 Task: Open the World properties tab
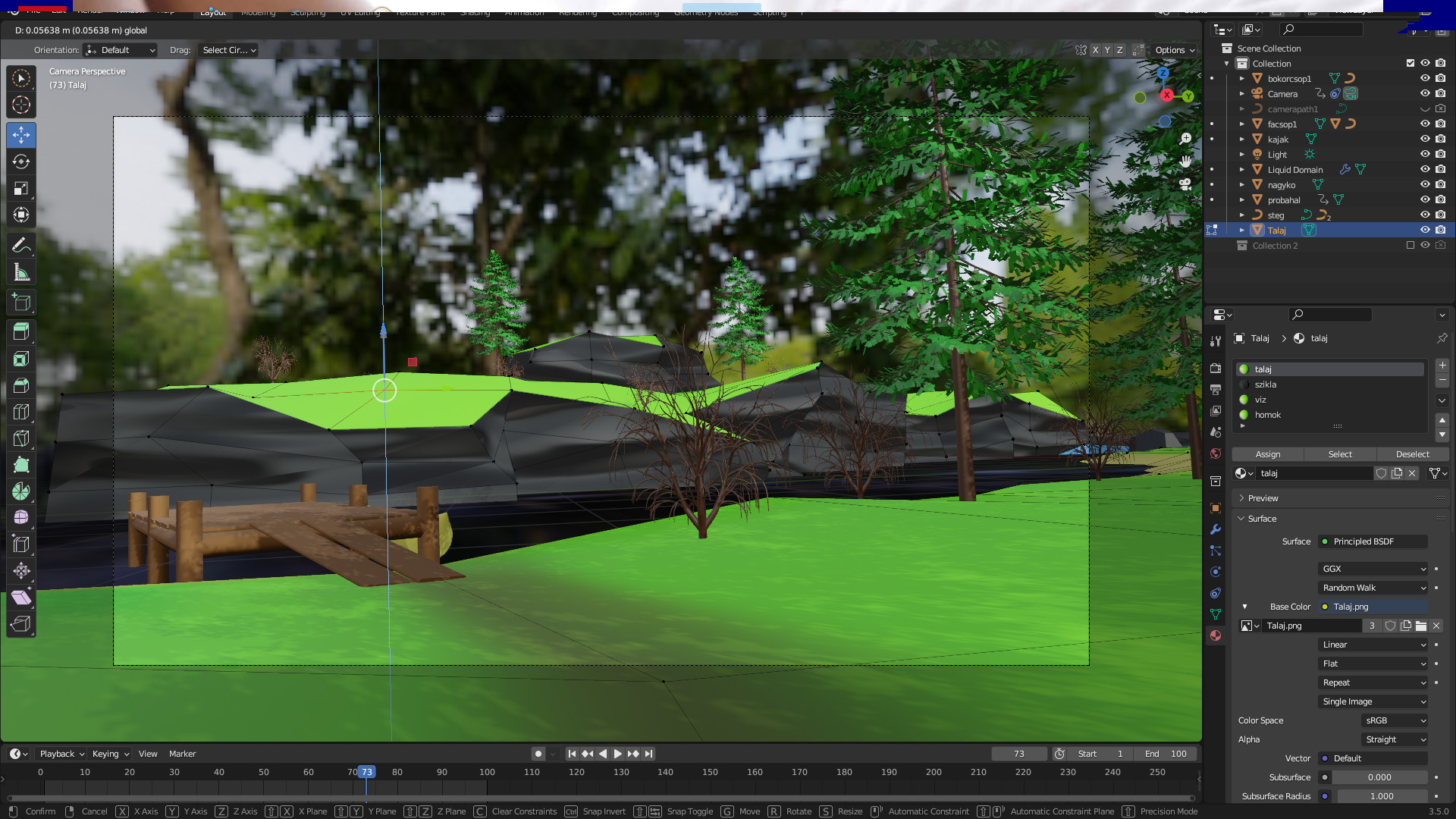[x=1216, y=453]
